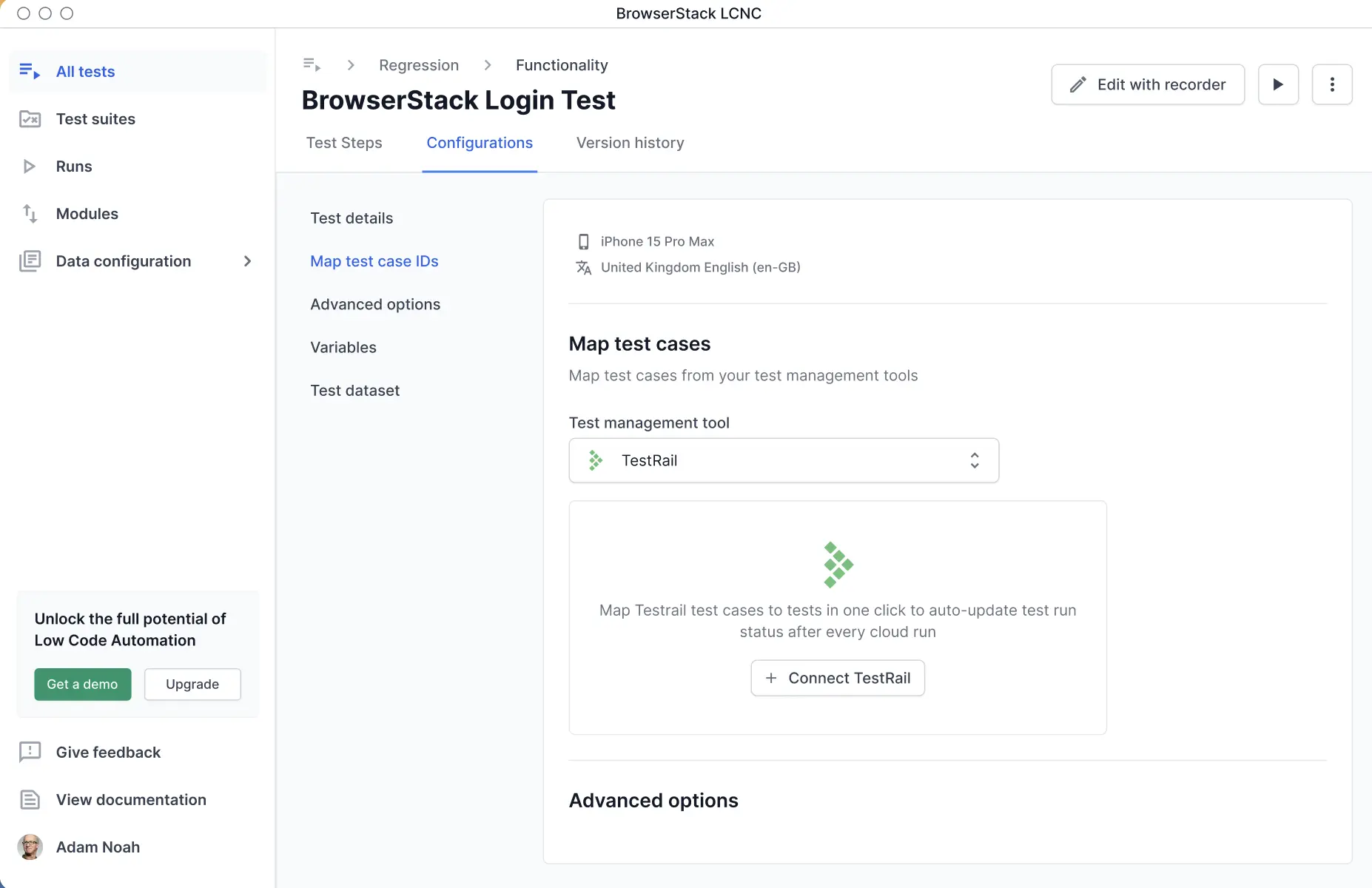
Task: Open the Modules section icon
Action: click(x=30, y=213)
